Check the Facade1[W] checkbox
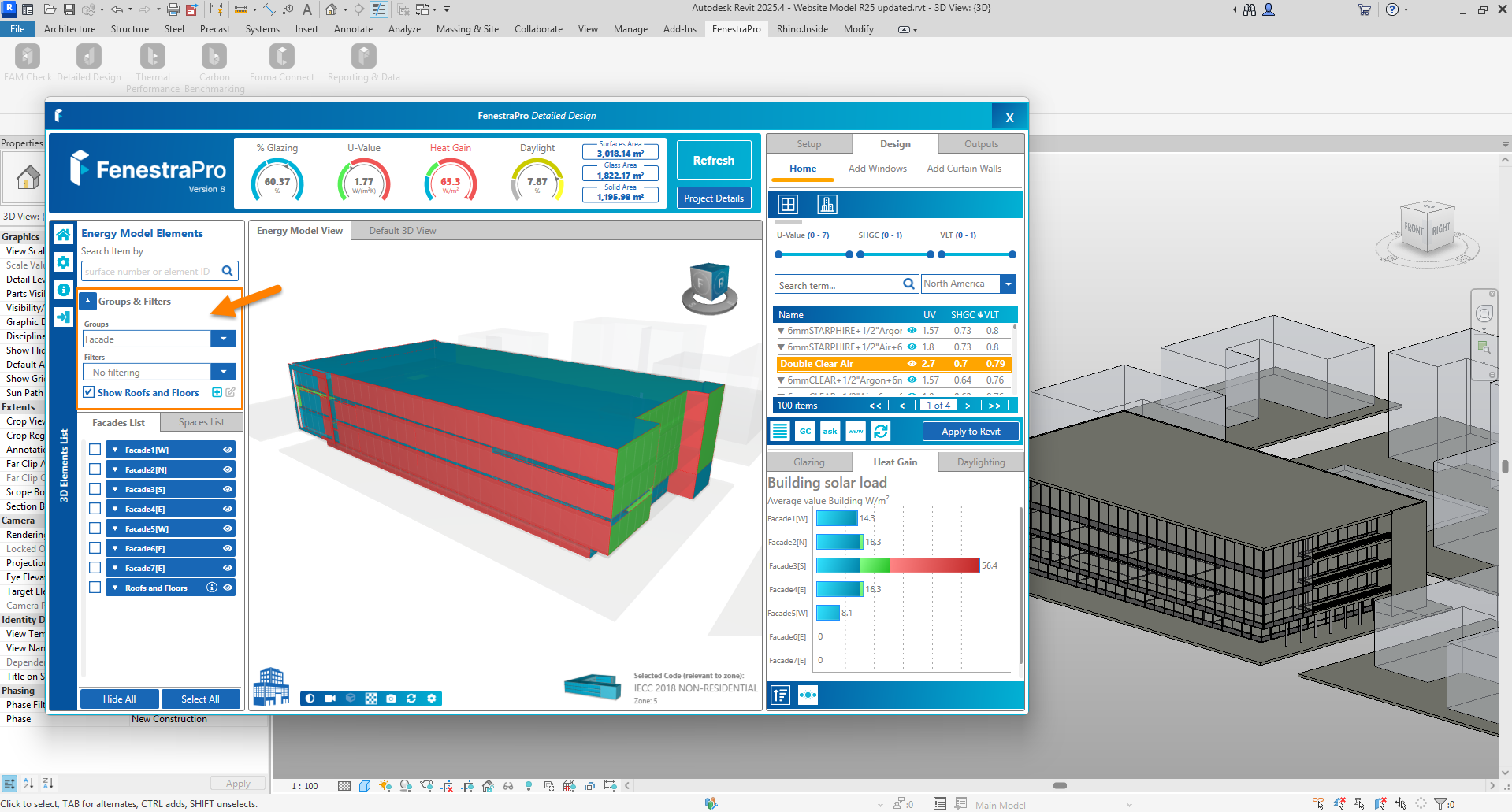Viewport: 1512px width, 812px height. [x=95, y=450]
